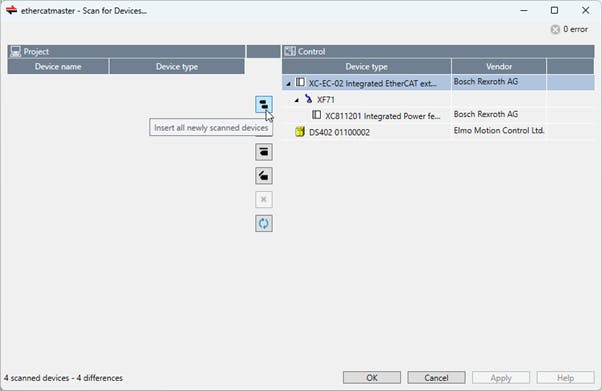Screen dimensions: 602x391
Task: Click Insert all newly scanned devices icon
Action: [x=264, y=104]
